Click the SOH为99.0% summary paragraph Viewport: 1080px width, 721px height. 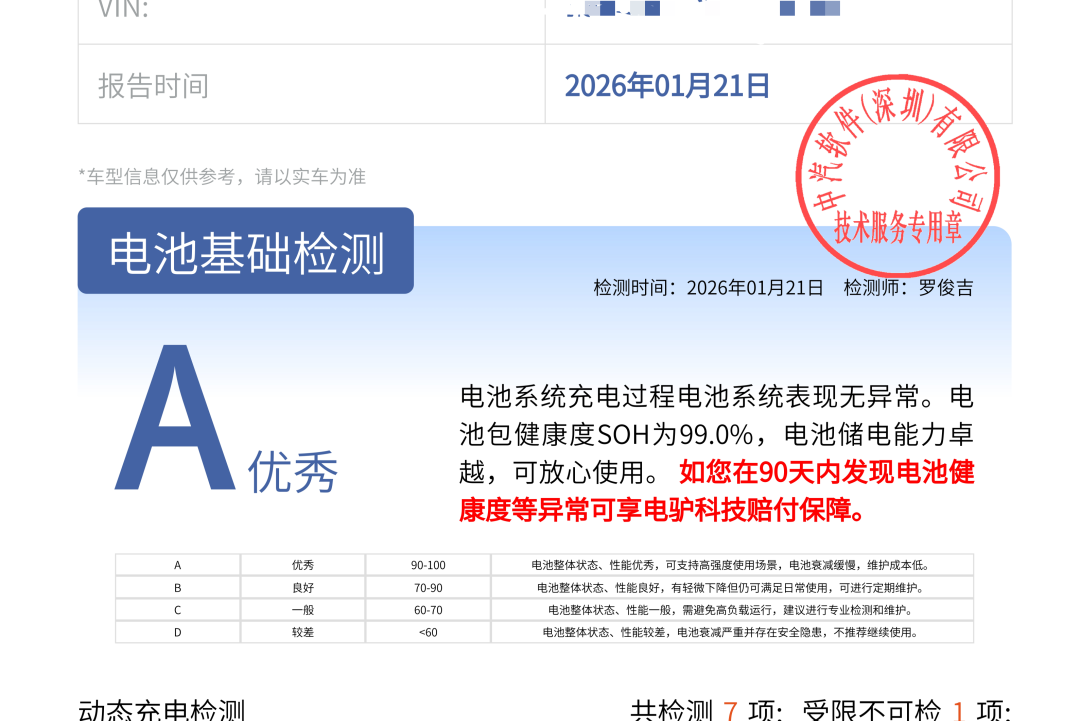(x=716, y=435)
